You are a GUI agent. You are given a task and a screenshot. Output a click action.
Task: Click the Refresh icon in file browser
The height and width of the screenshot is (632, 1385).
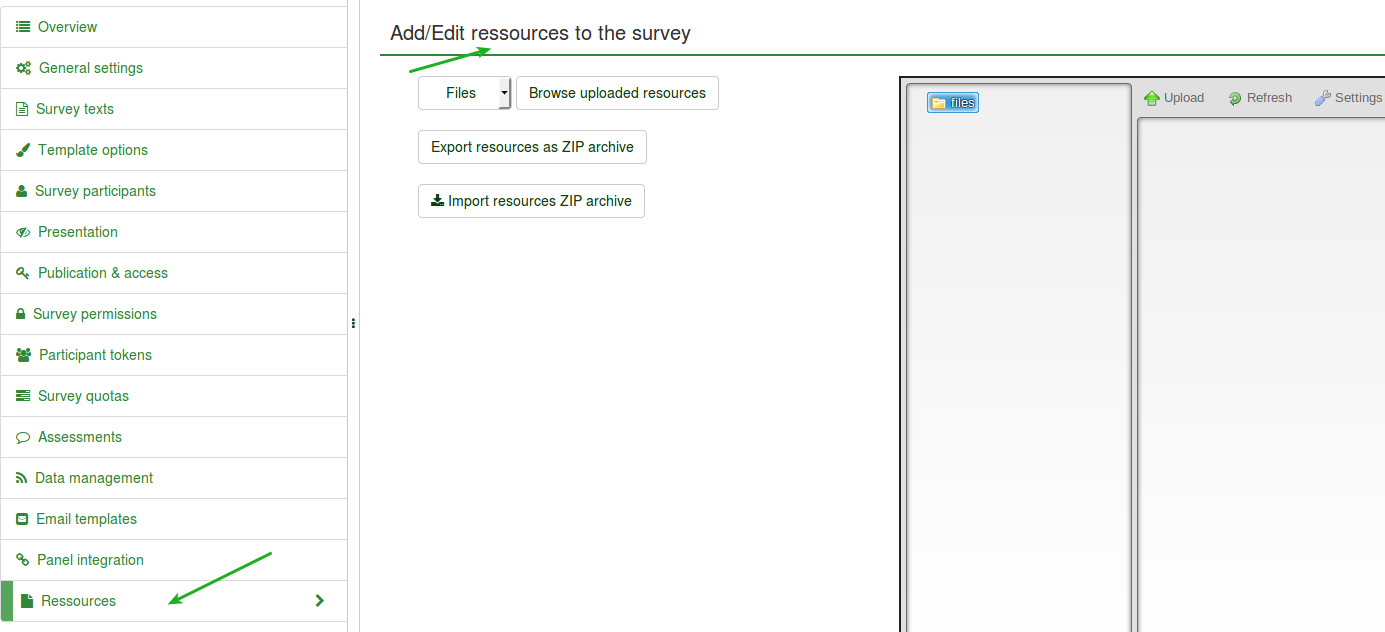pyautogui.click(x=1235, y=98)
